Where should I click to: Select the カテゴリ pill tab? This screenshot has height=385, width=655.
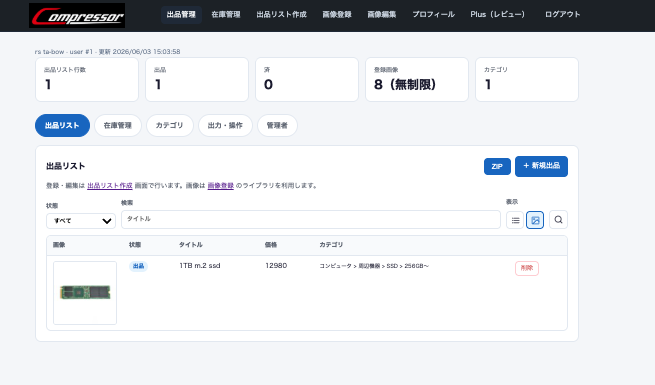170,125
